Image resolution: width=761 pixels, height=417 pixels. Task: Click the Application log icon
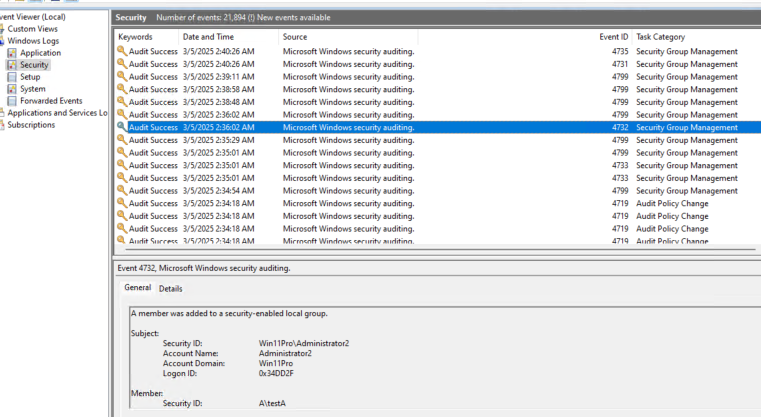point(12,53)
